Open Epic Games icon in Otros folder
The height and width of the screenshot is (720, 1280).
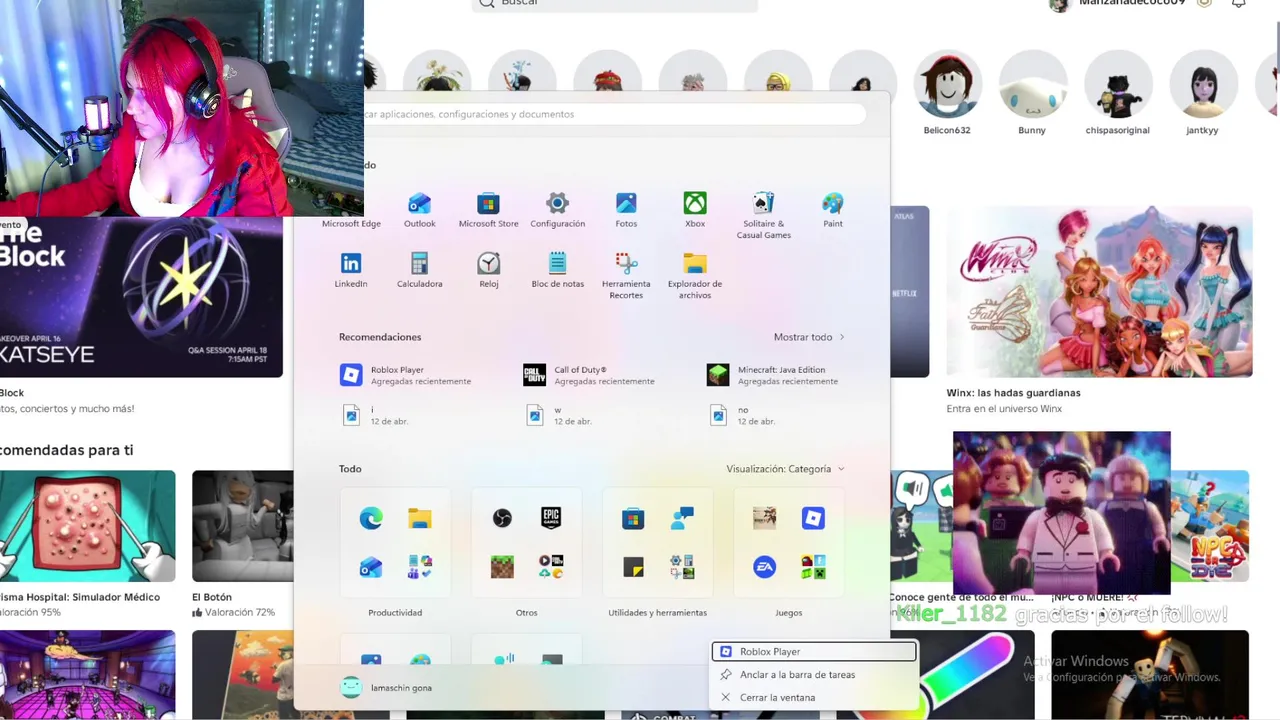(551, 517)
